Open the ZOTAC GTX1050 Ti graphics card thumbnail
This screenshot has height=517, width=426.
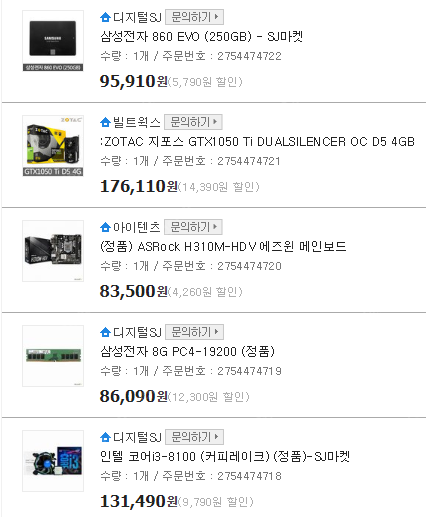[x=53, y=146]
